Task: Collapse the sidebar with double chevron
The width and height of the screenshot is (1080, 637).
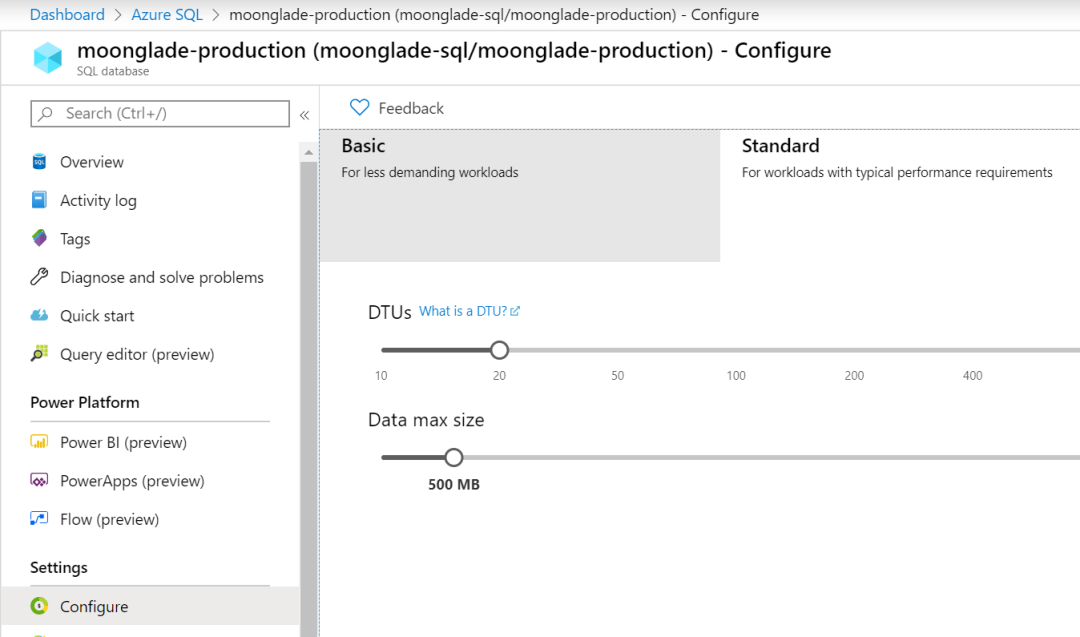Action: [304, 115]
